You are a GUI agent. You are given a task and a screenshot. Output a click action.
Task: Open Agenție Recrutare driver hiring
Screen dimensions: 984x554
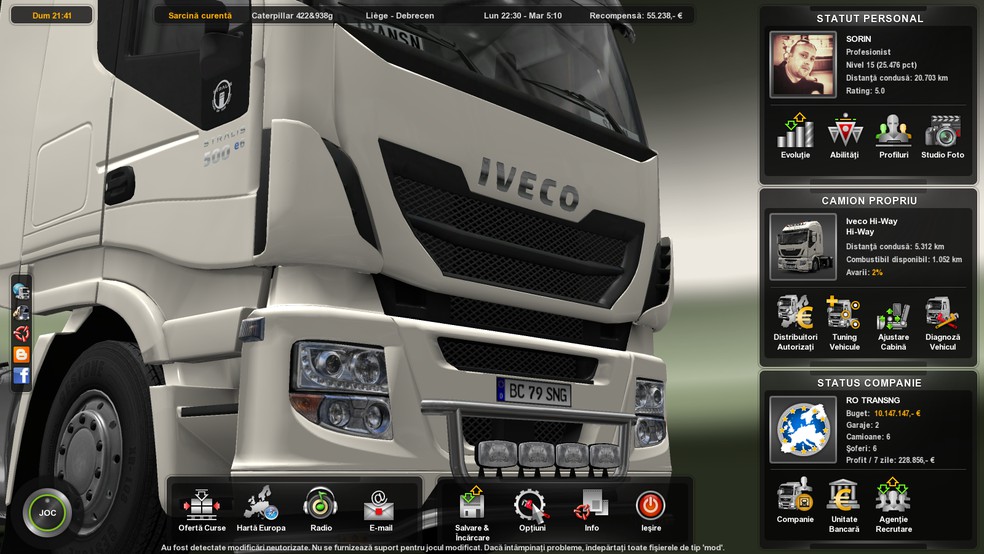pos(892,497)
